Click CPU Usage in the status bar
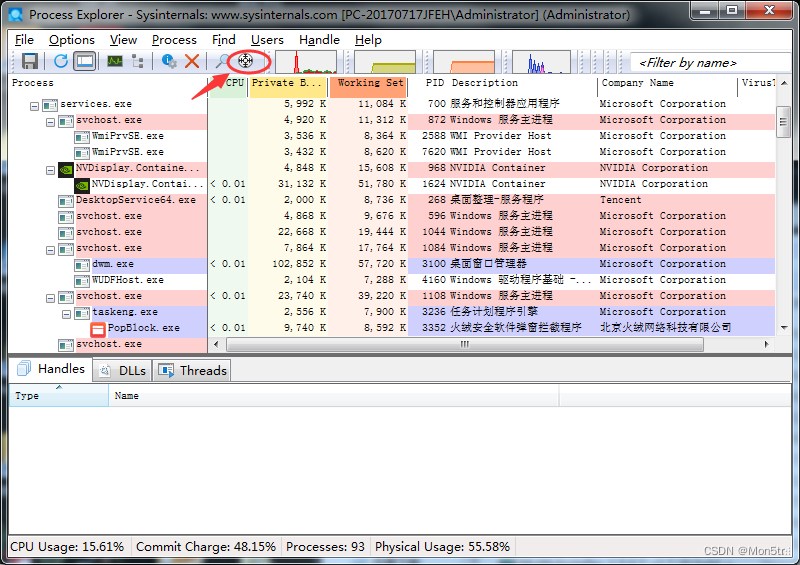The width and height of the screenshot is (800, 565). pos(67,547)
